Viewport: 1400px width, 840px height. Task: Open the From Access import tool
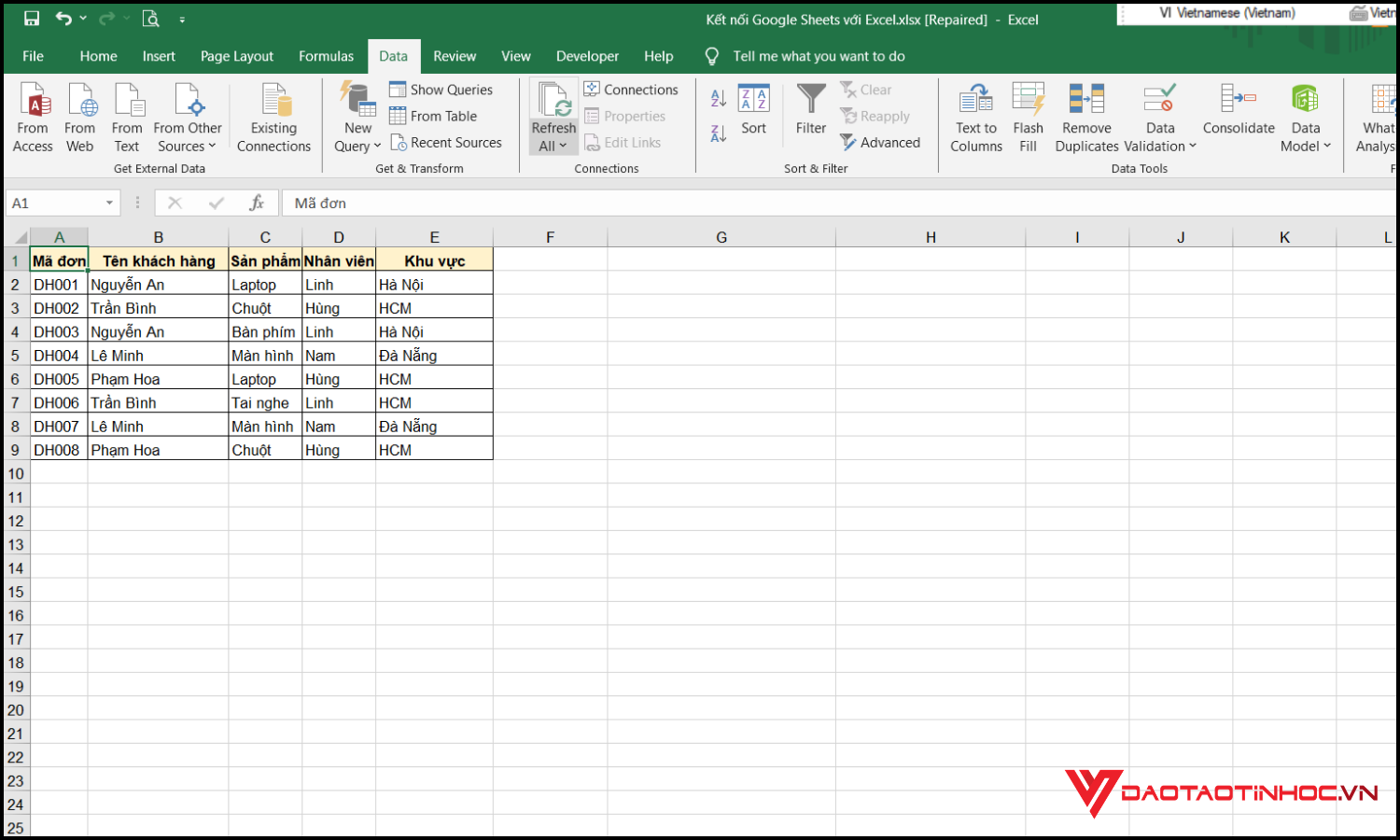click(33, 115)
